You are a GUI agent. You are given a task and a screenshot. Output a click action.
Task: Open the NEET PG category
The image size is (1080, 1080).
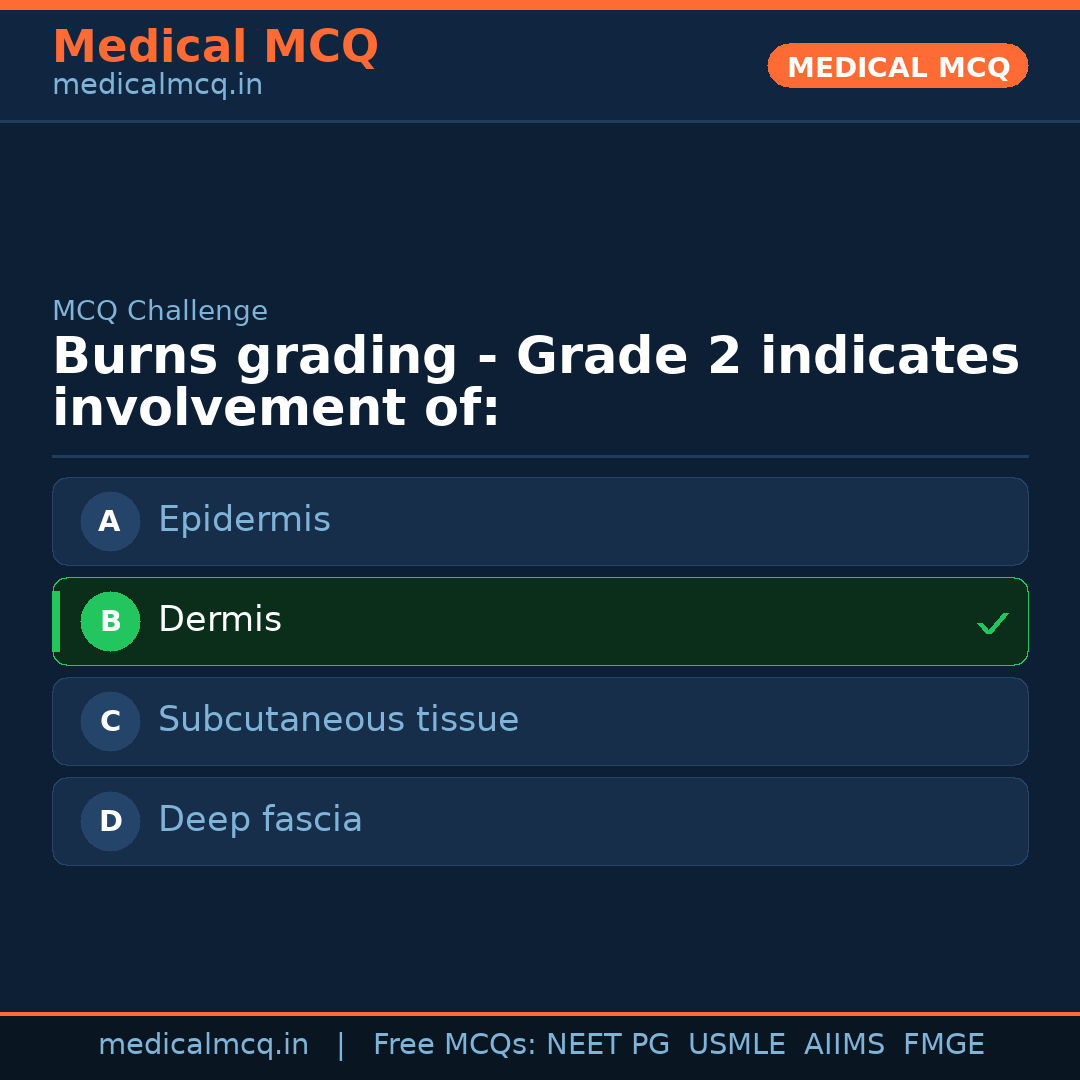pyautogui.click(x=607, y=1043)
